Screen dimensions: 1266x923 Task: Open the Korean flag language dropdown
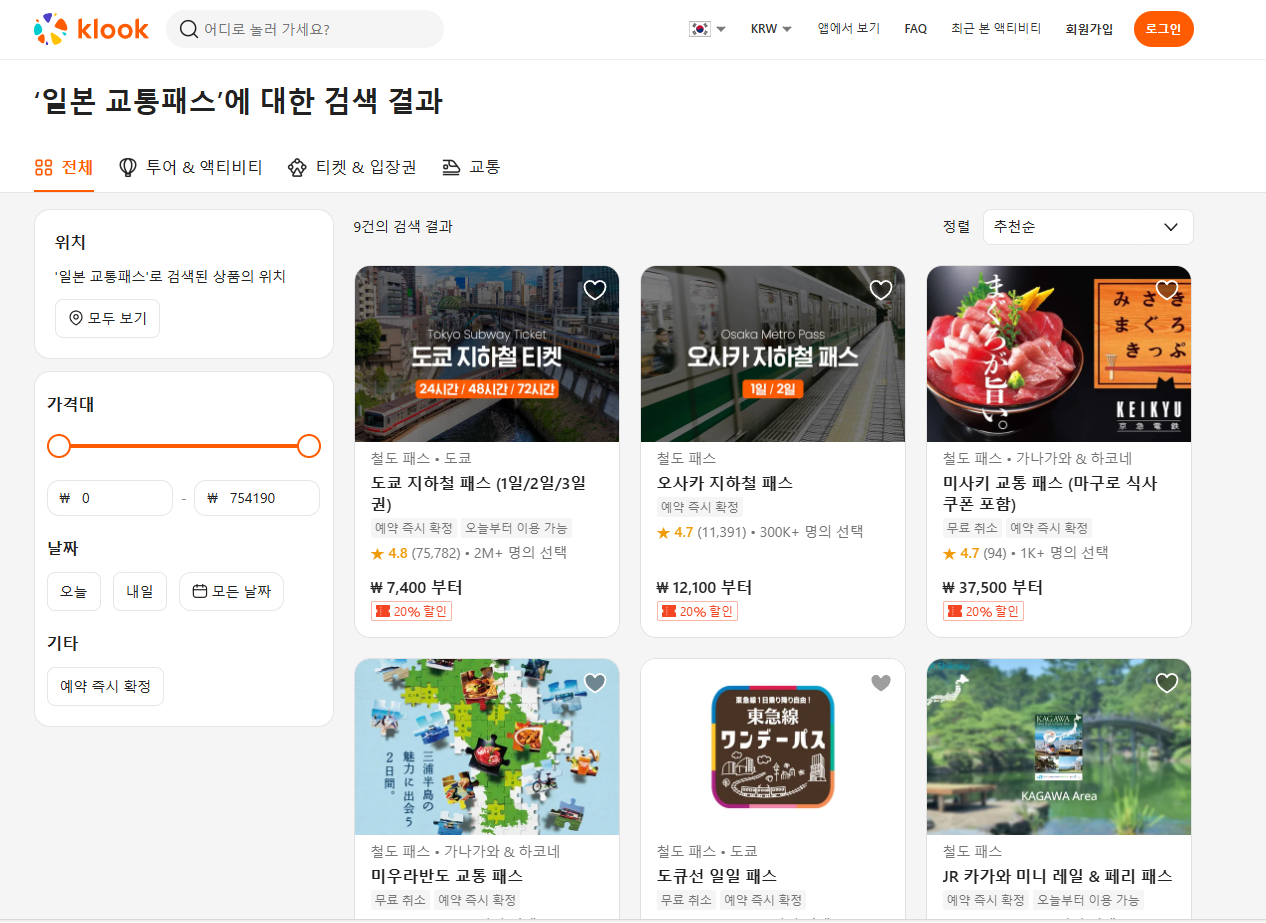tap(707, 29)
